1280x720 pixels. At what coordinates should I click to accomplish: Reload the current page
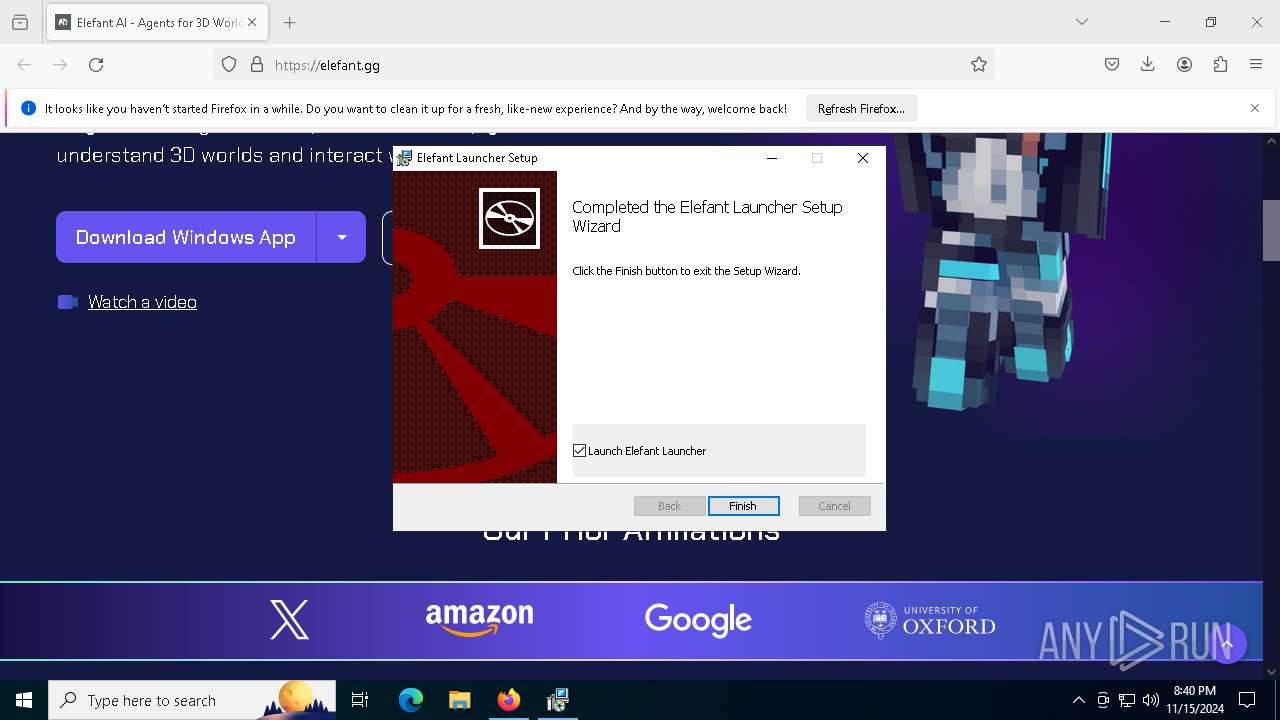click(x=96, y=65)
